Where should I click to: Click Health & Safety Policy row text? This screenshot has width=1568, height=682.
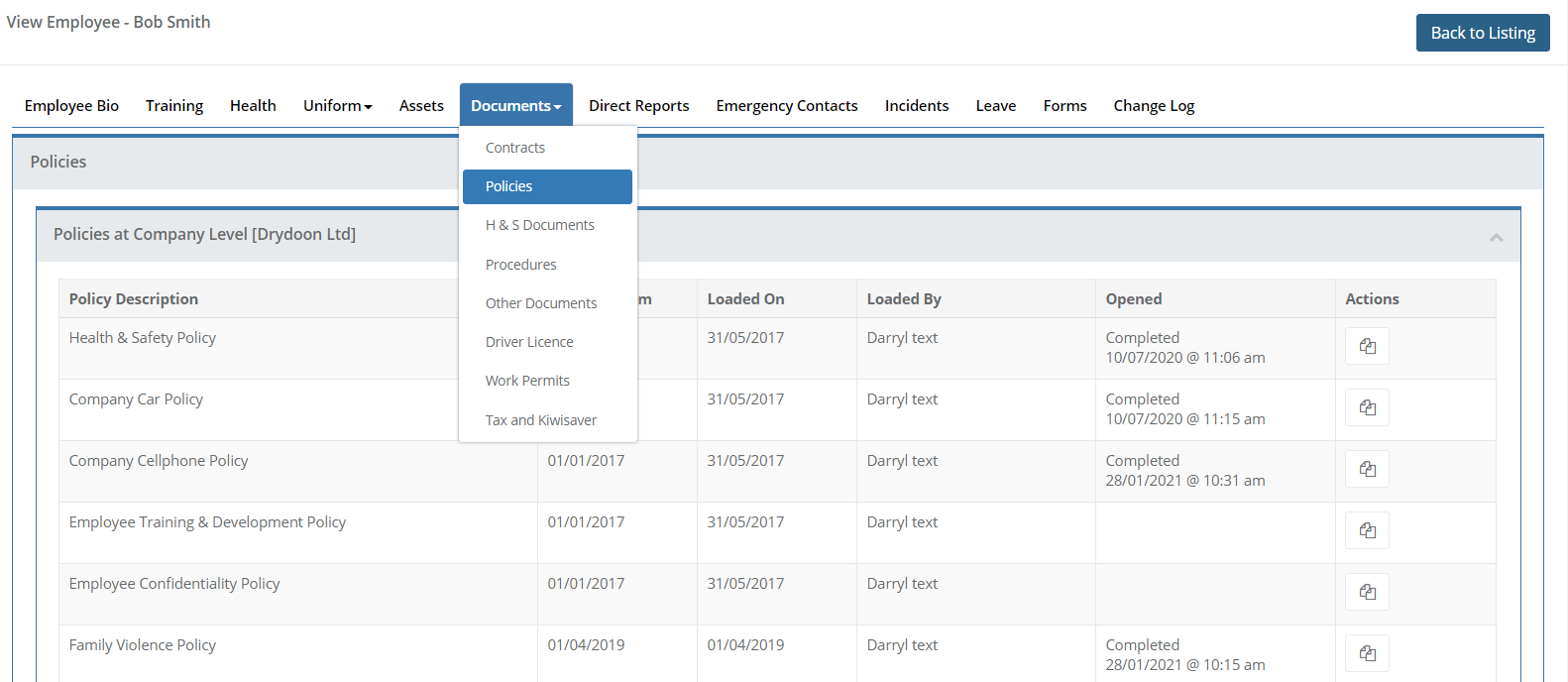[143, 338]
